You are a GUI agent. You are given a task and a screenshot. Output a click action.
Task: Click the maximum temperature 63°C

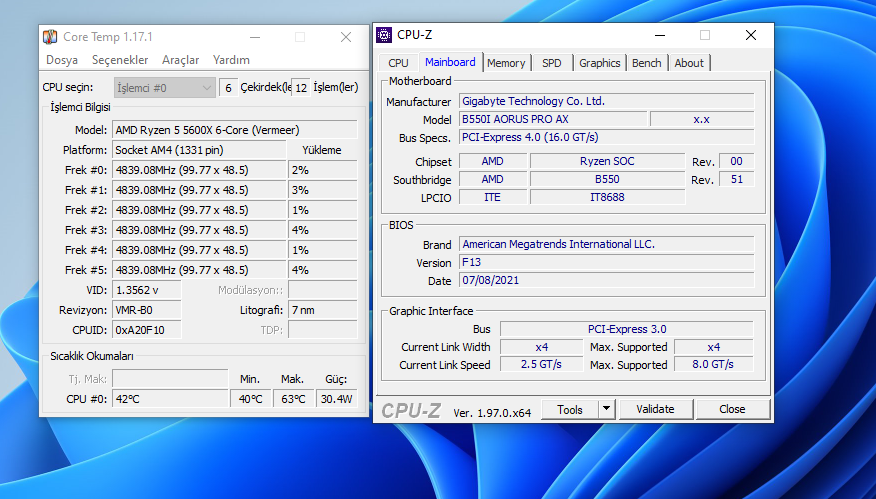[293, 399]
